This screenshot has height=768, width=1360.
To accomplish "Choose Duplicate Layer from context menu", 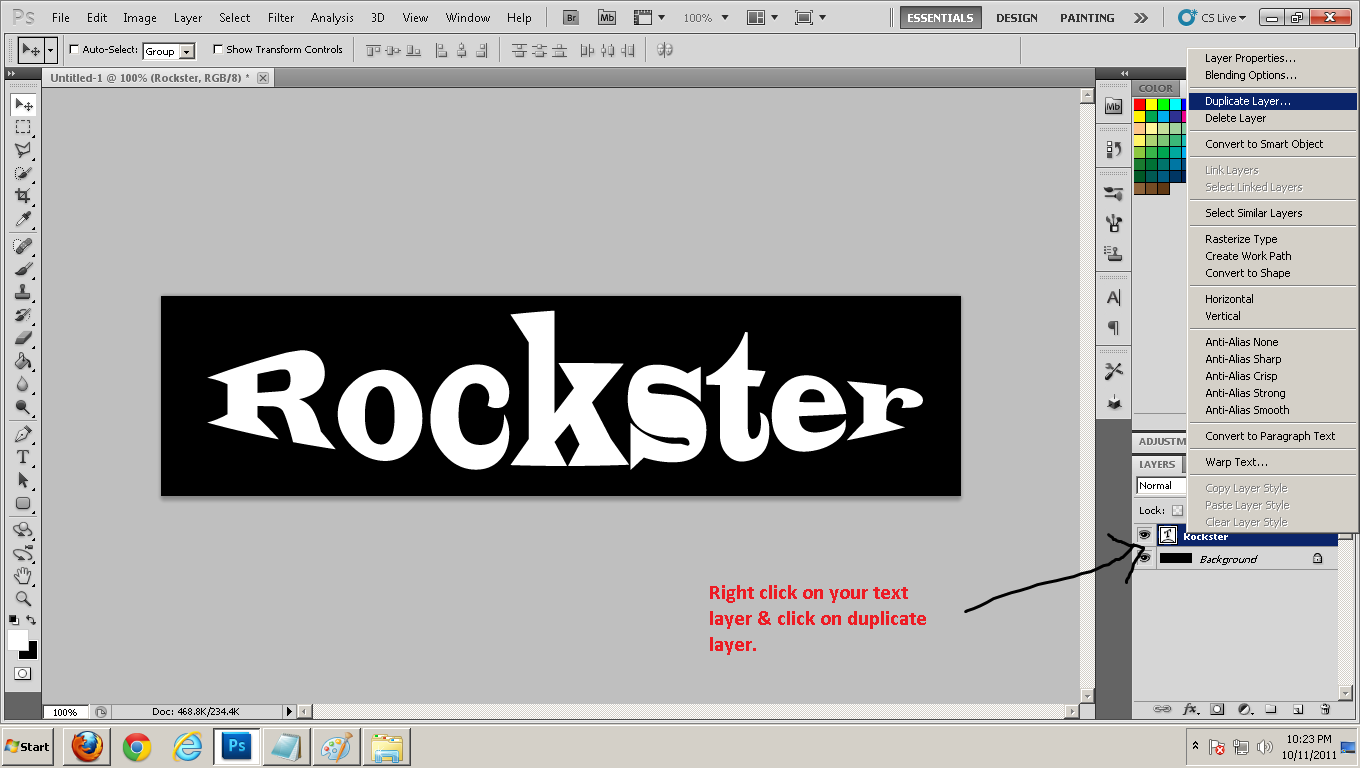I will tap(1247, 101).
